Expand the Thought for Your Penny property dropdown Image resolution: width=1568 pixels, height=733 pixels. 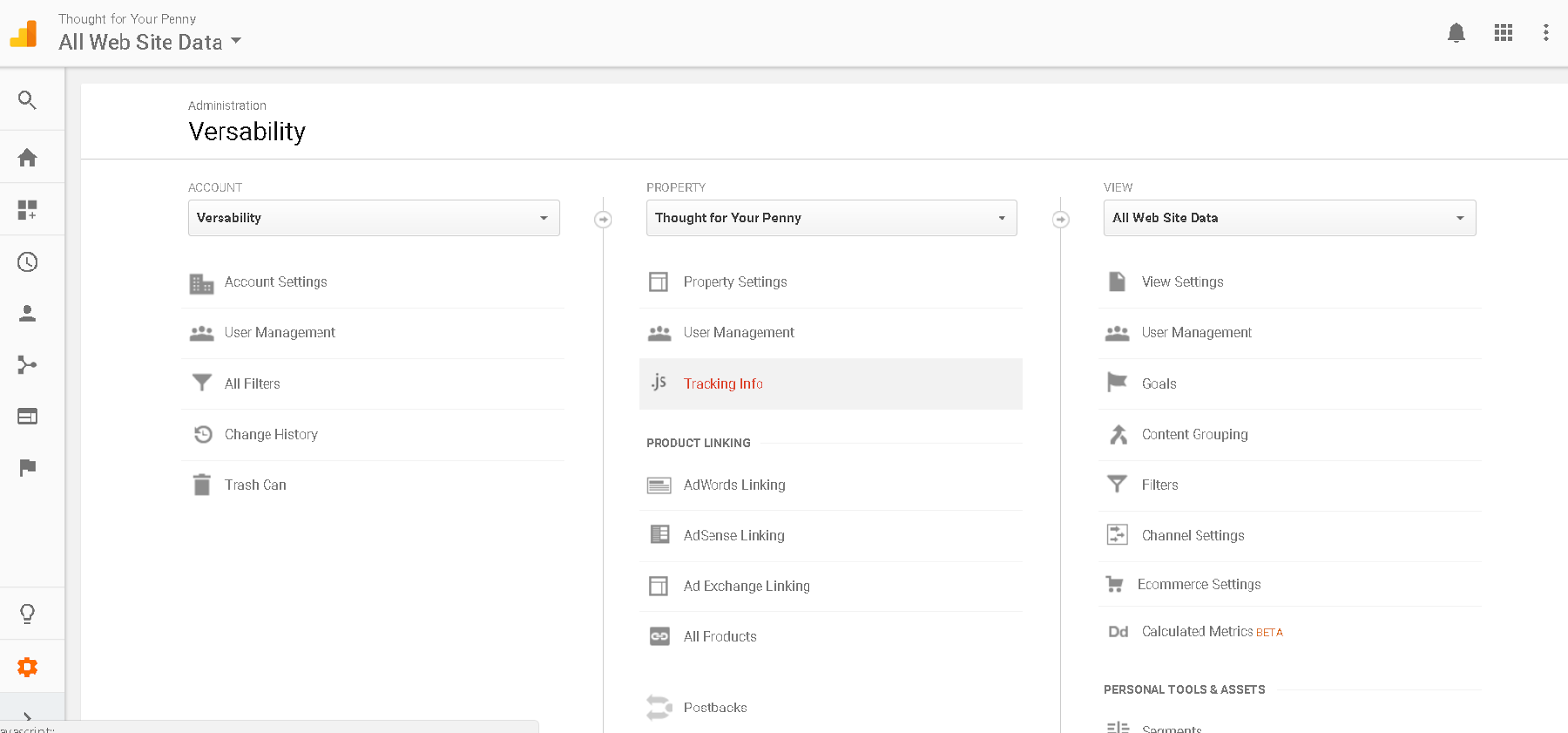831,218
